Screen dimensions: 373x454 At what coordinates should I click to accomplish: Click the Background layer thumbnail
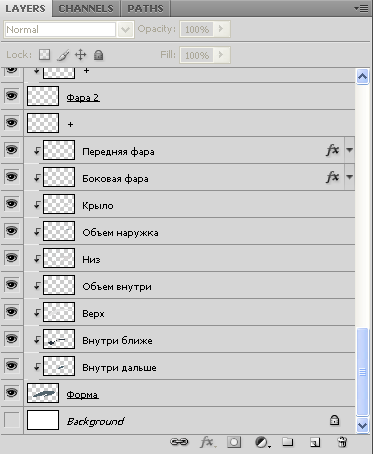point(43,420)
